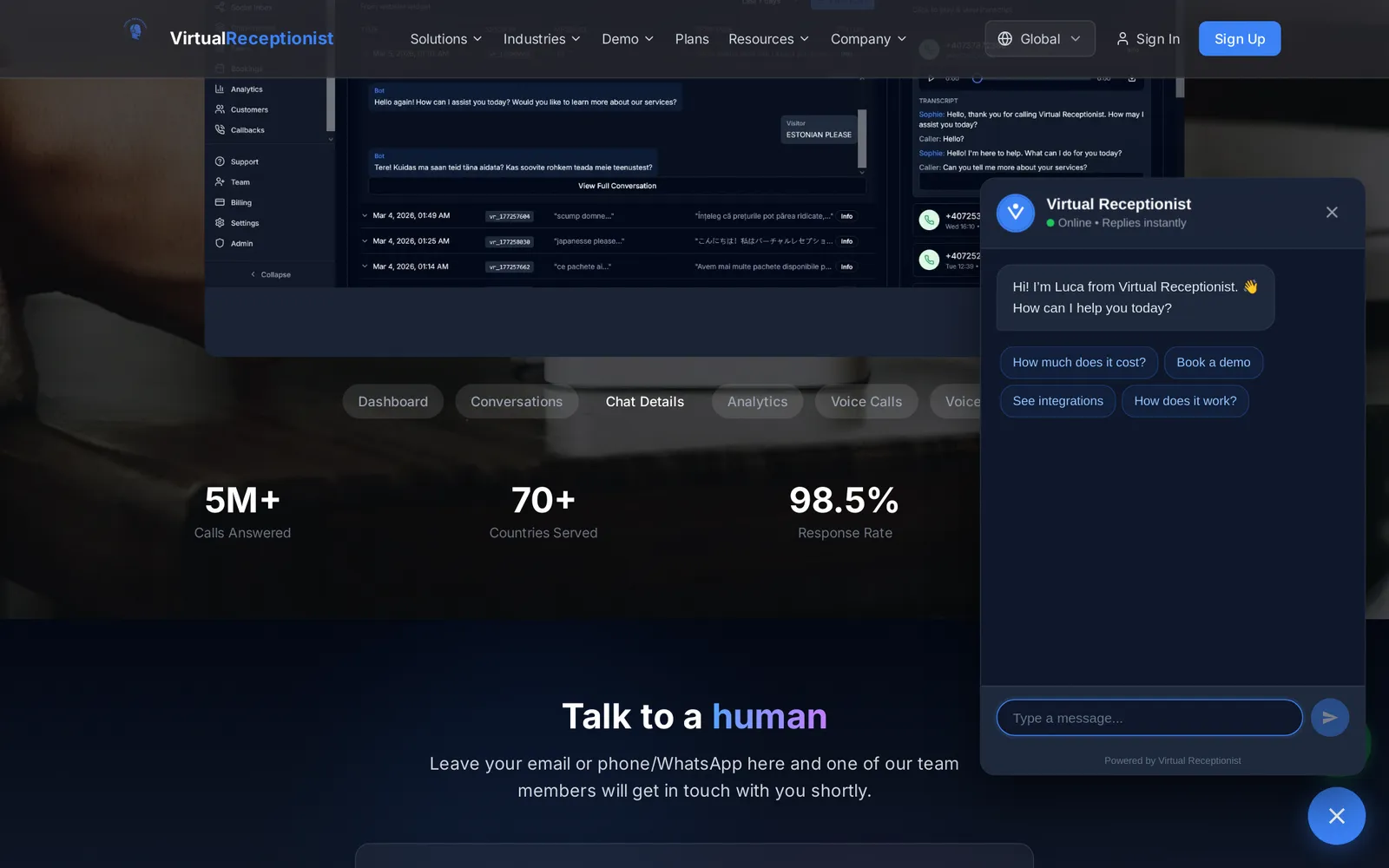Open the Team icon in sidebar

(220, 182)
